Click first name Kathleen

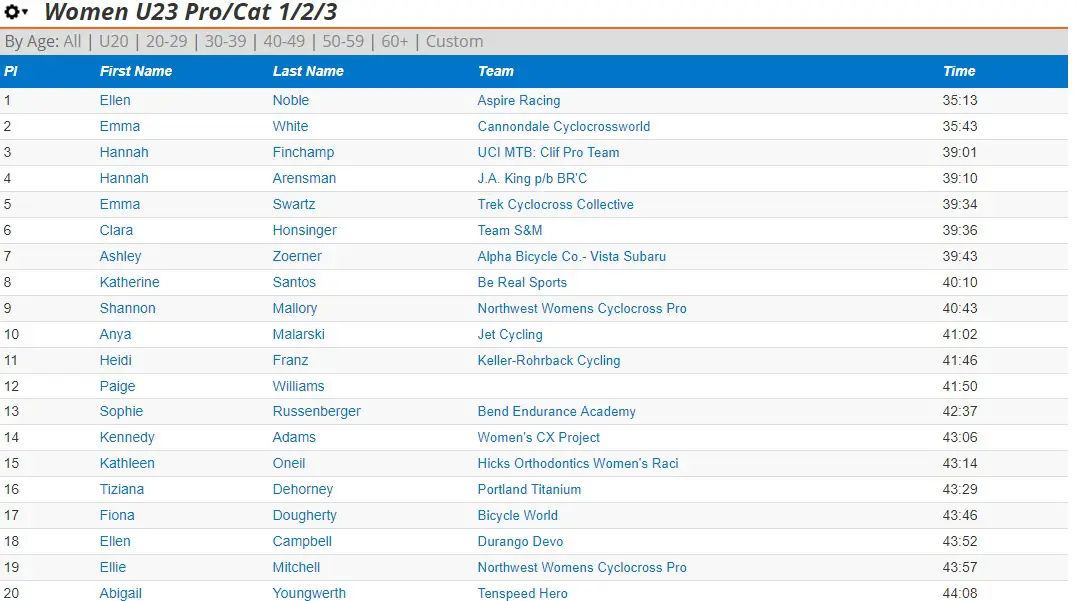click(x=127, y=464)
